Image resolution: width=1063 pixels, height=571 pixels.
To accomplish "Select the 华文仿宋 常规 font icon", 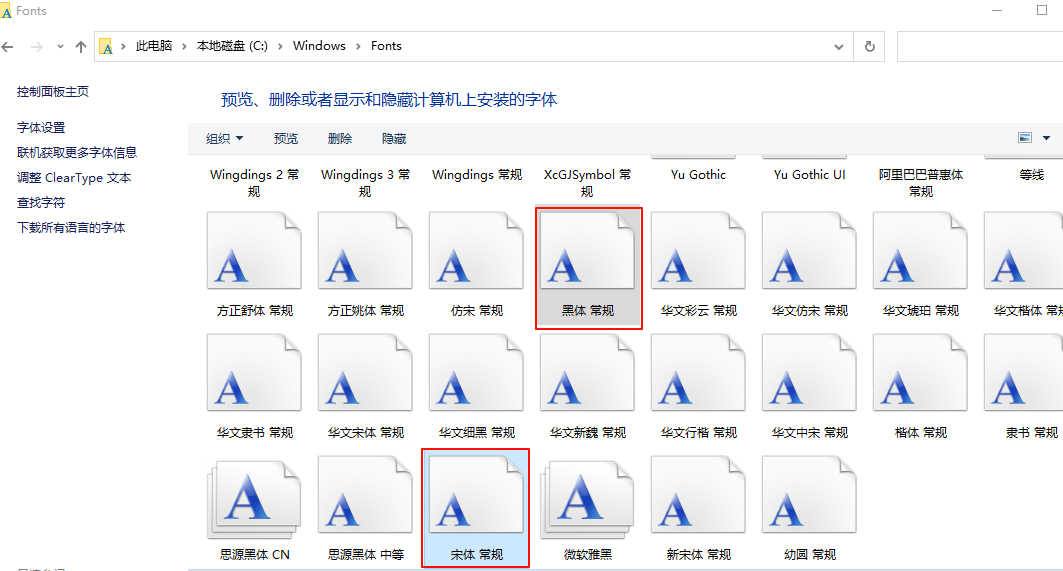I will (x=809, y=251).
